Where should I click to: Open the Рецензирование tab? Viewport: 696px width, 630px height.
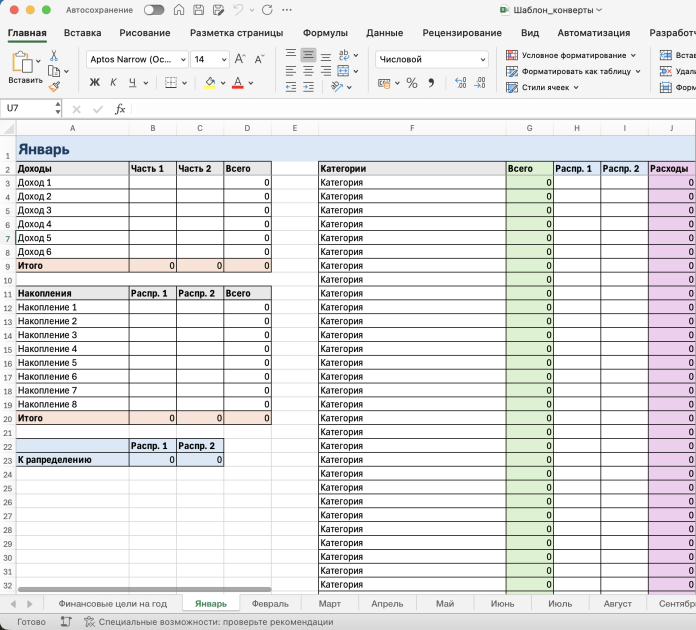point(462,33)
